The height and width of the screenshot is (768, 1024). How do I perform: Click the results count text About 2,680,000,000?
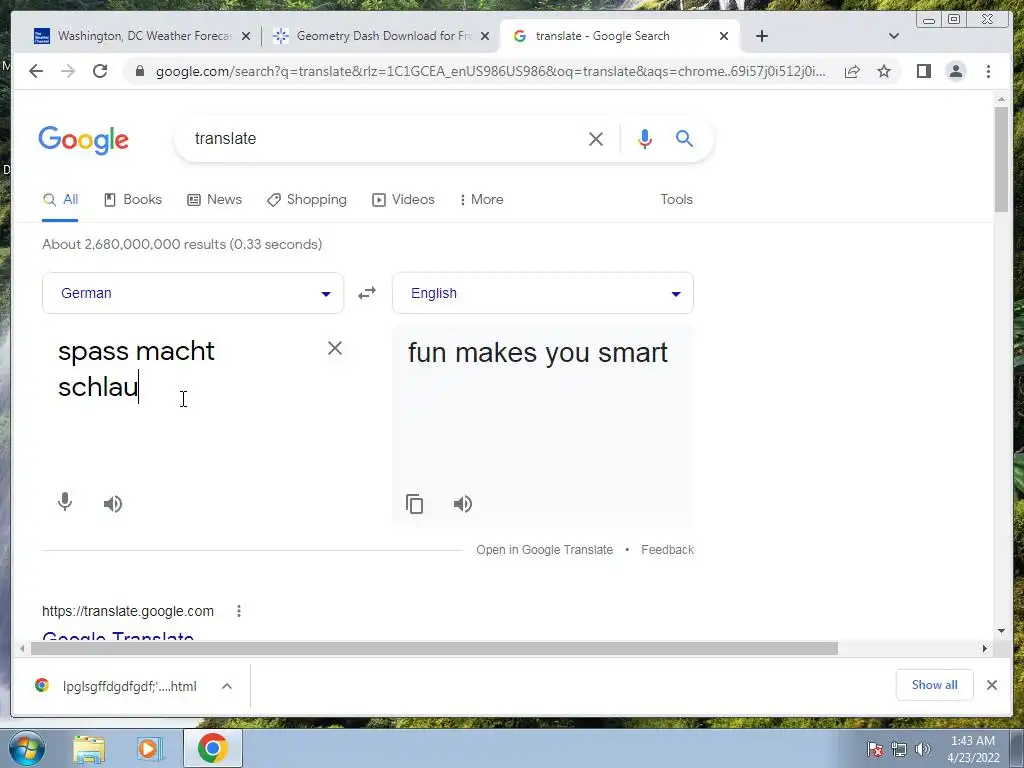(x=182, y=244)
